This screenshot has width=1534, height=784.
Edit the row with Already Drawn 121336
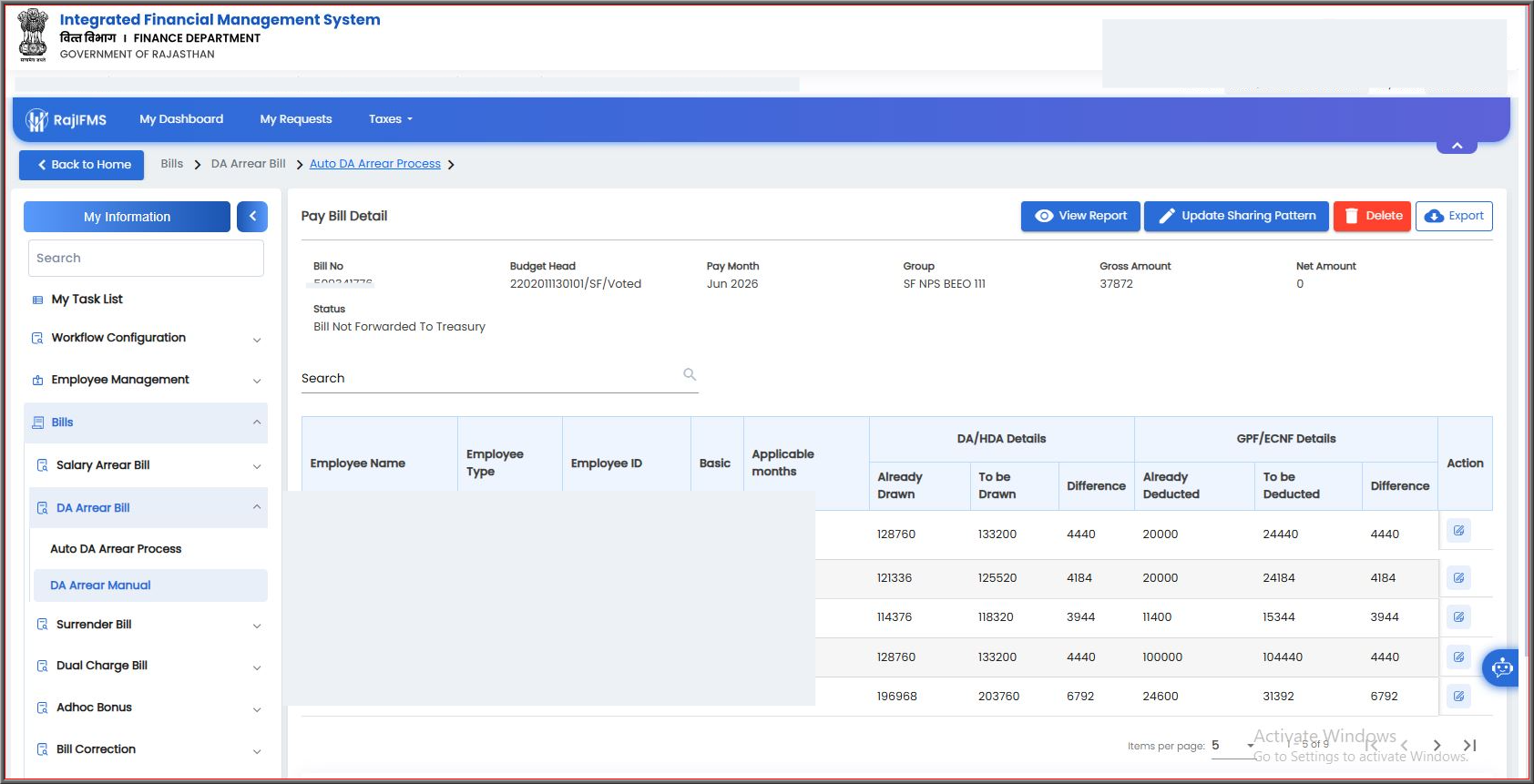coord(1458,578)
